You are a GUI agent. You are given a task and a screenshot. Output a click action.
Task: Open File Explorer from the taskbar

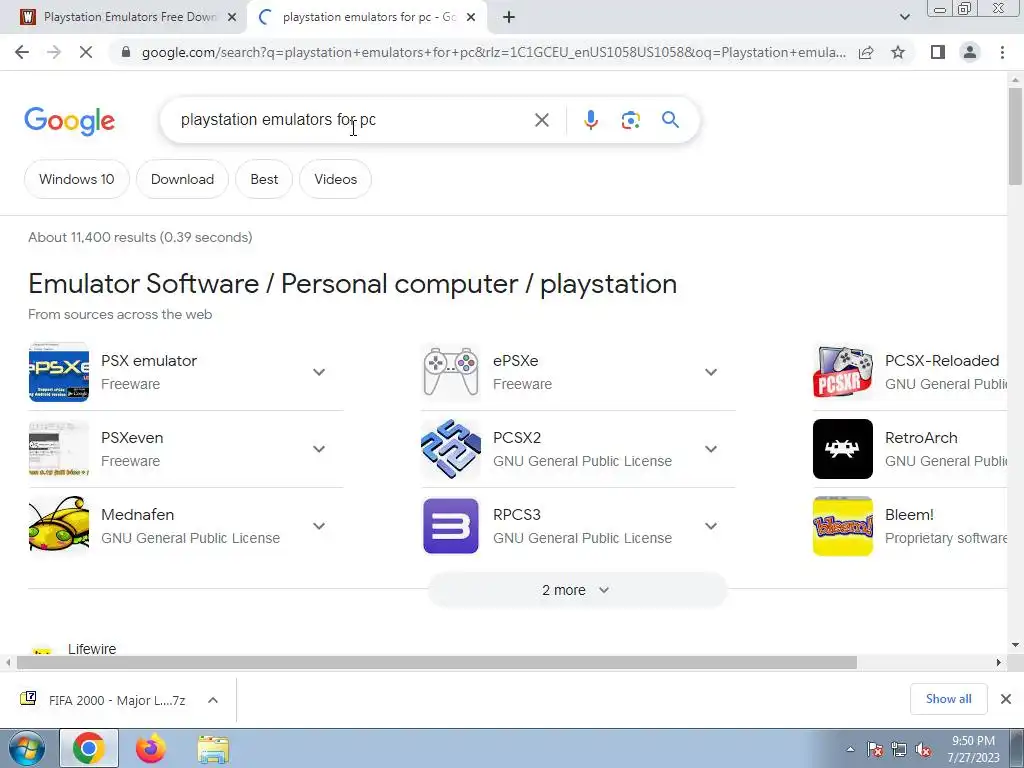213,750
